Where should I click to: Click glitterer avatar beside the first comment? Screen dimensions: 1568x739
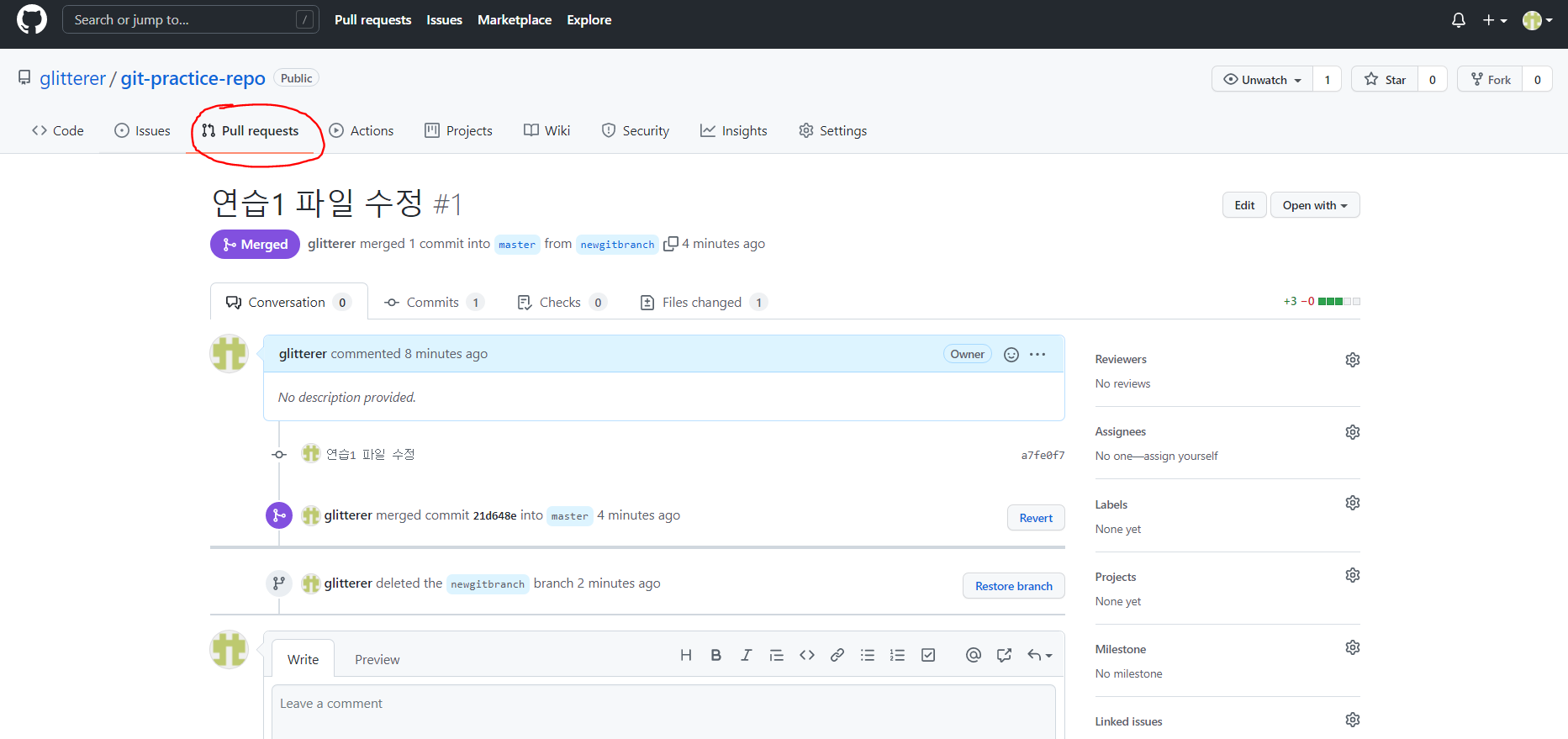229,353
